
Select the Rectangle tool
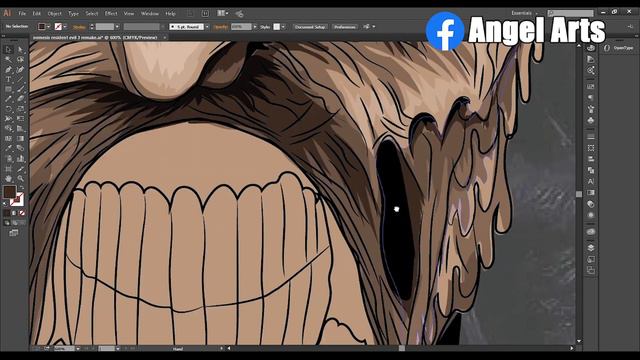(x=9, y=89)
